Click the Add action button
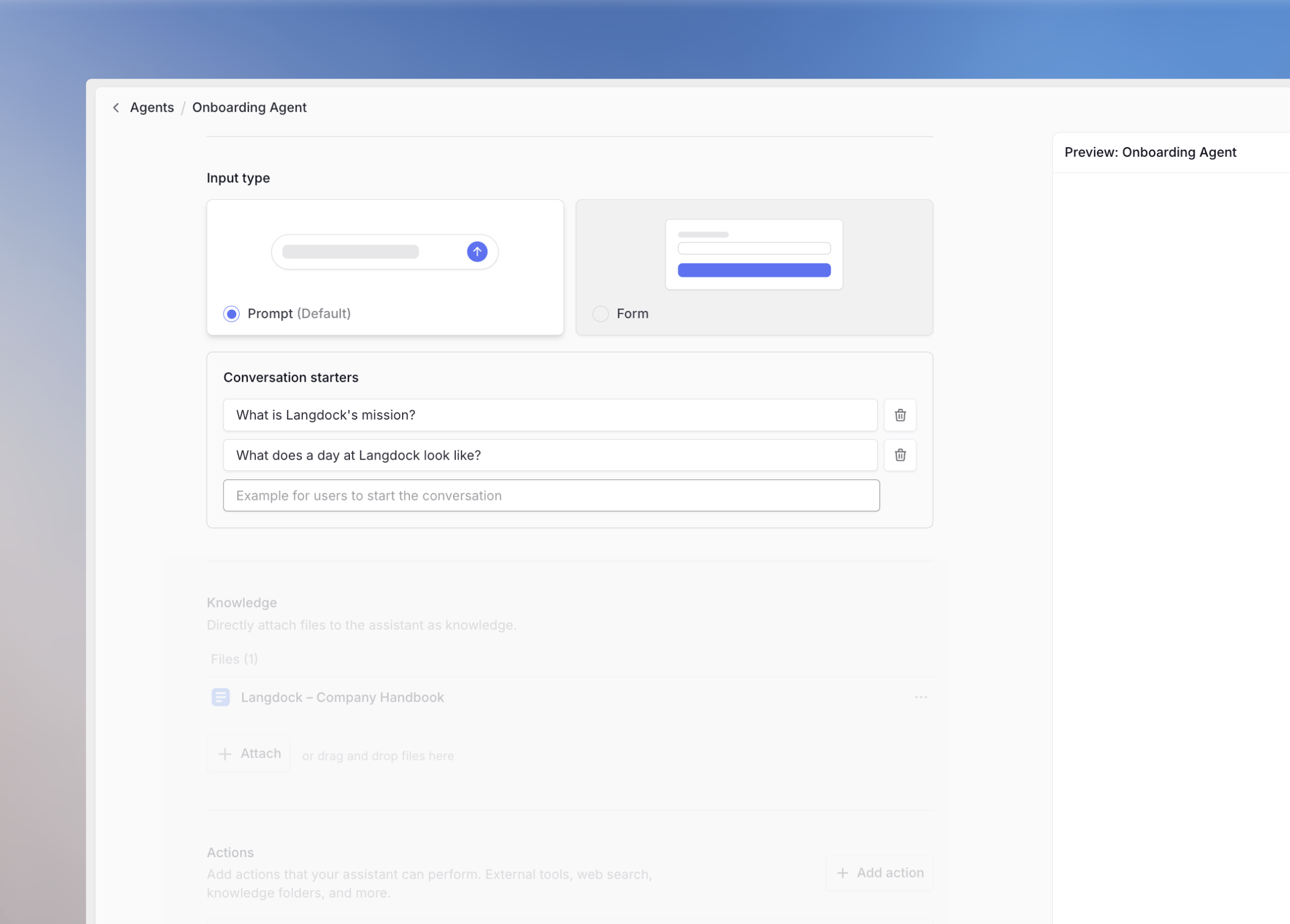Viewport: 1290px width, 924px height. [x=879, y=873]
